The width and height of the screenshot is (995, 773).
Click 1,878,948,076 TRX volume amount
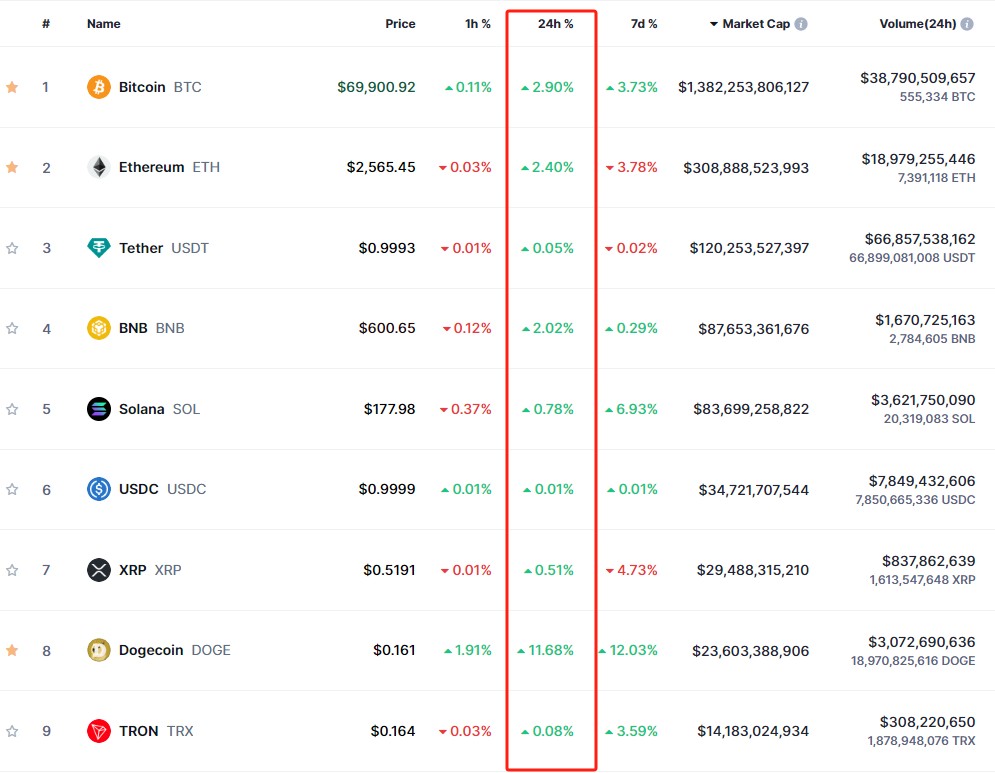click(x=921, y=741)
